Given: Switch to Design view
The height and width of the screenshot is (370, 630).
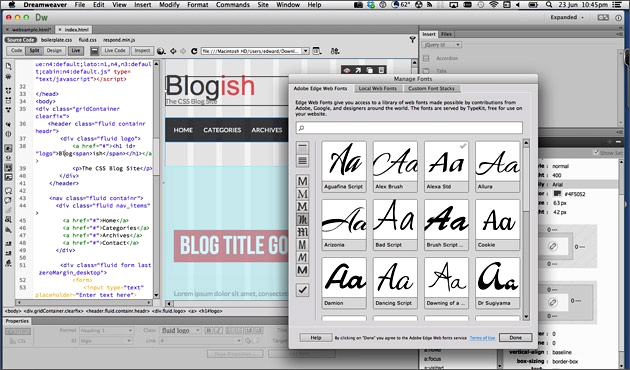Looking at the screenshot, I should pos(54,51).
